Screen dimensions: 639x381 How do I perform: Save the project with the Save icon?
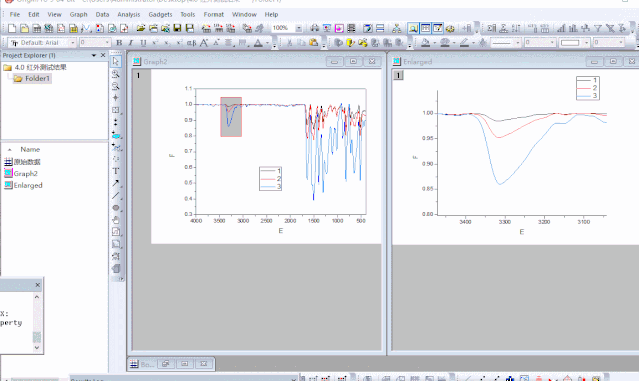tap(177, 28)
